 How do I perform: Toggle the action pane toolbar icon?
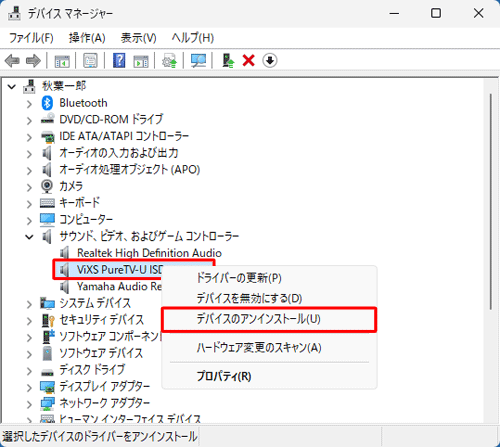(141, 61)
